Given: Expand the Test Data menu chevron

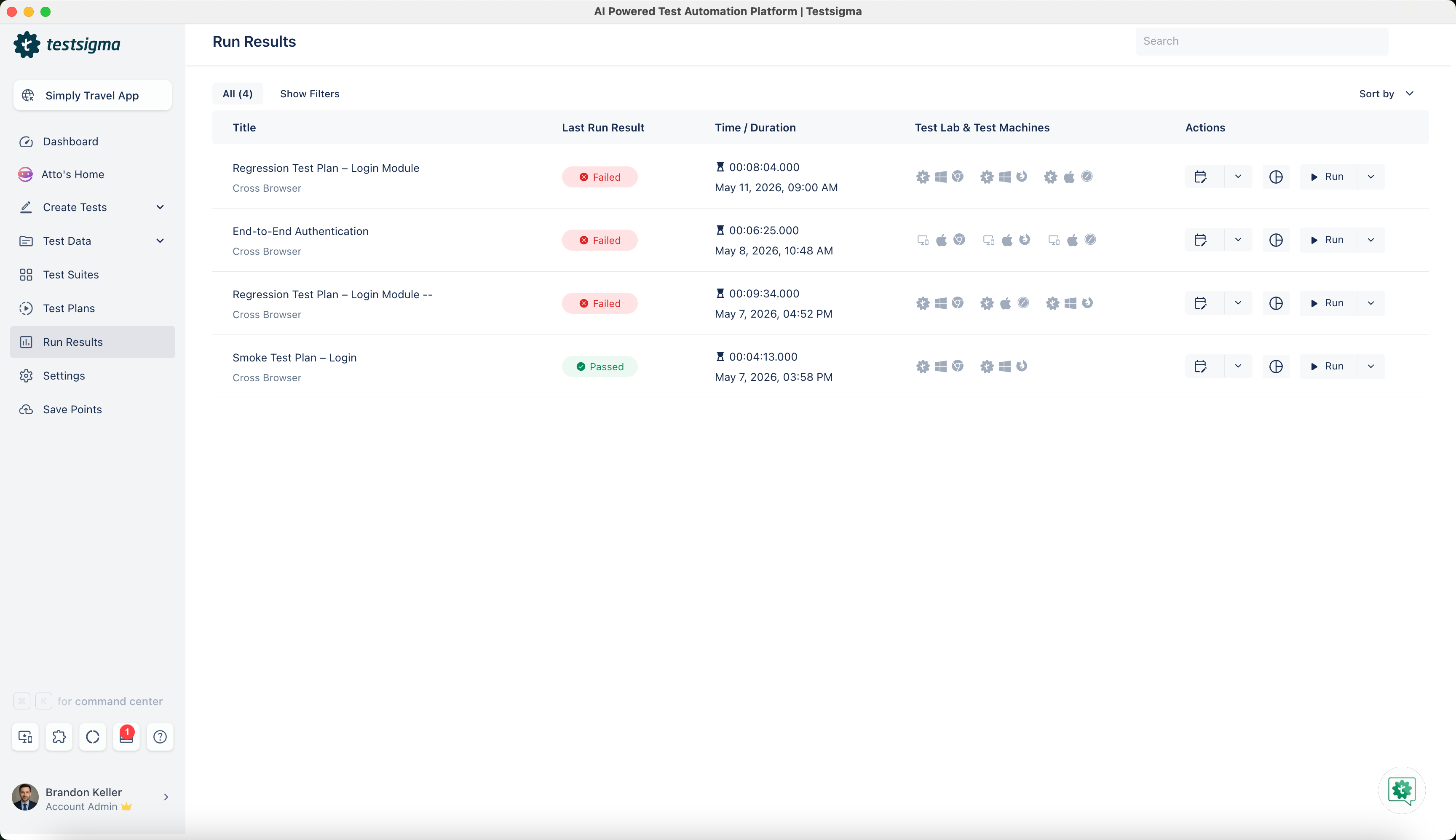Looking at the screenshot, I should [161, 241].
